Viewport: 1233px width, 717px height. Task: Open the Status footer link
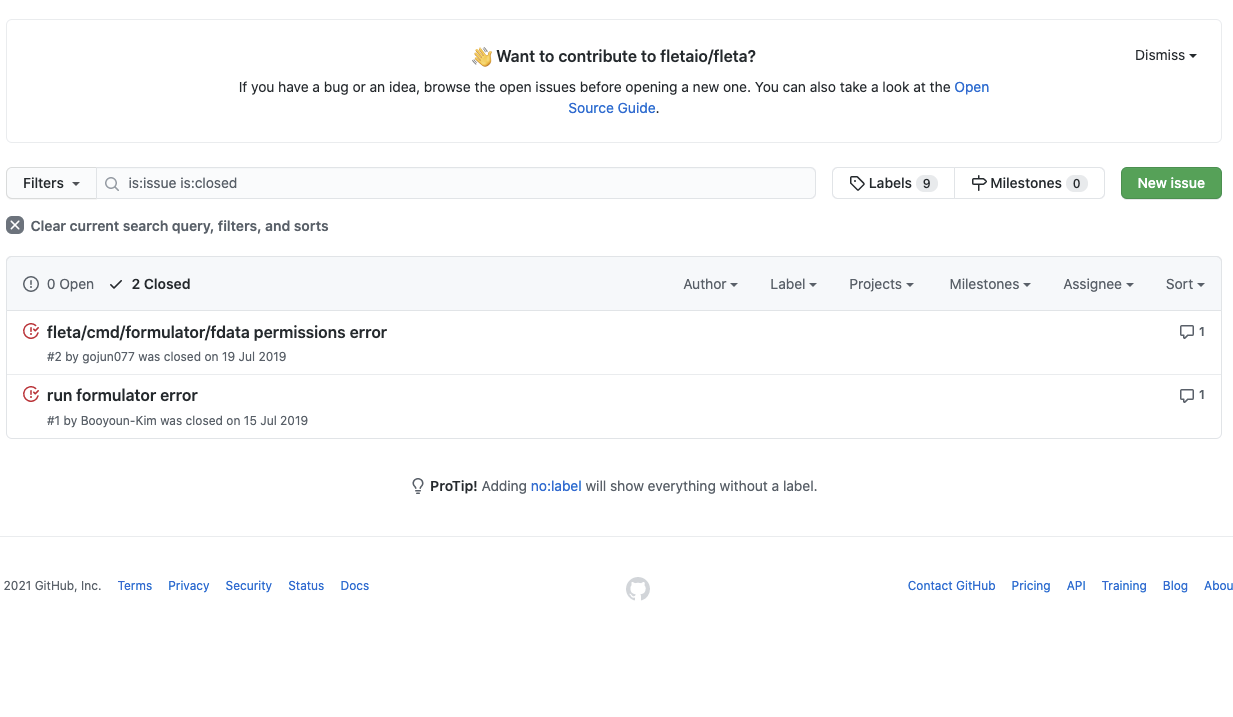(306, 586)
